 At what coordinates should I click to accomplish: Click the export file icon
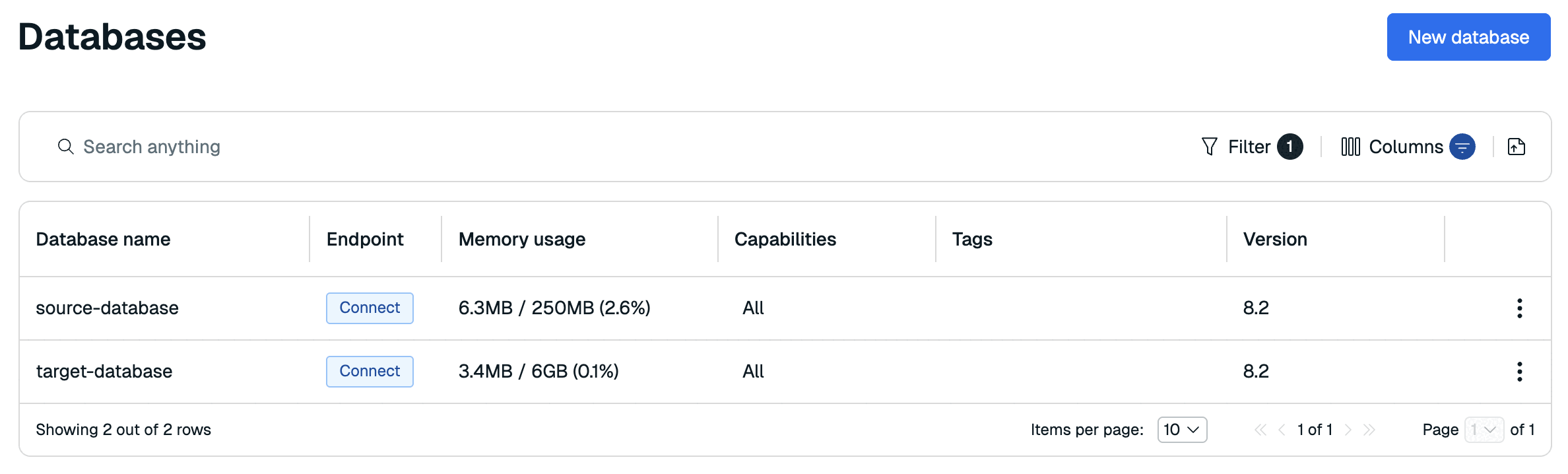pos(1517,147)
